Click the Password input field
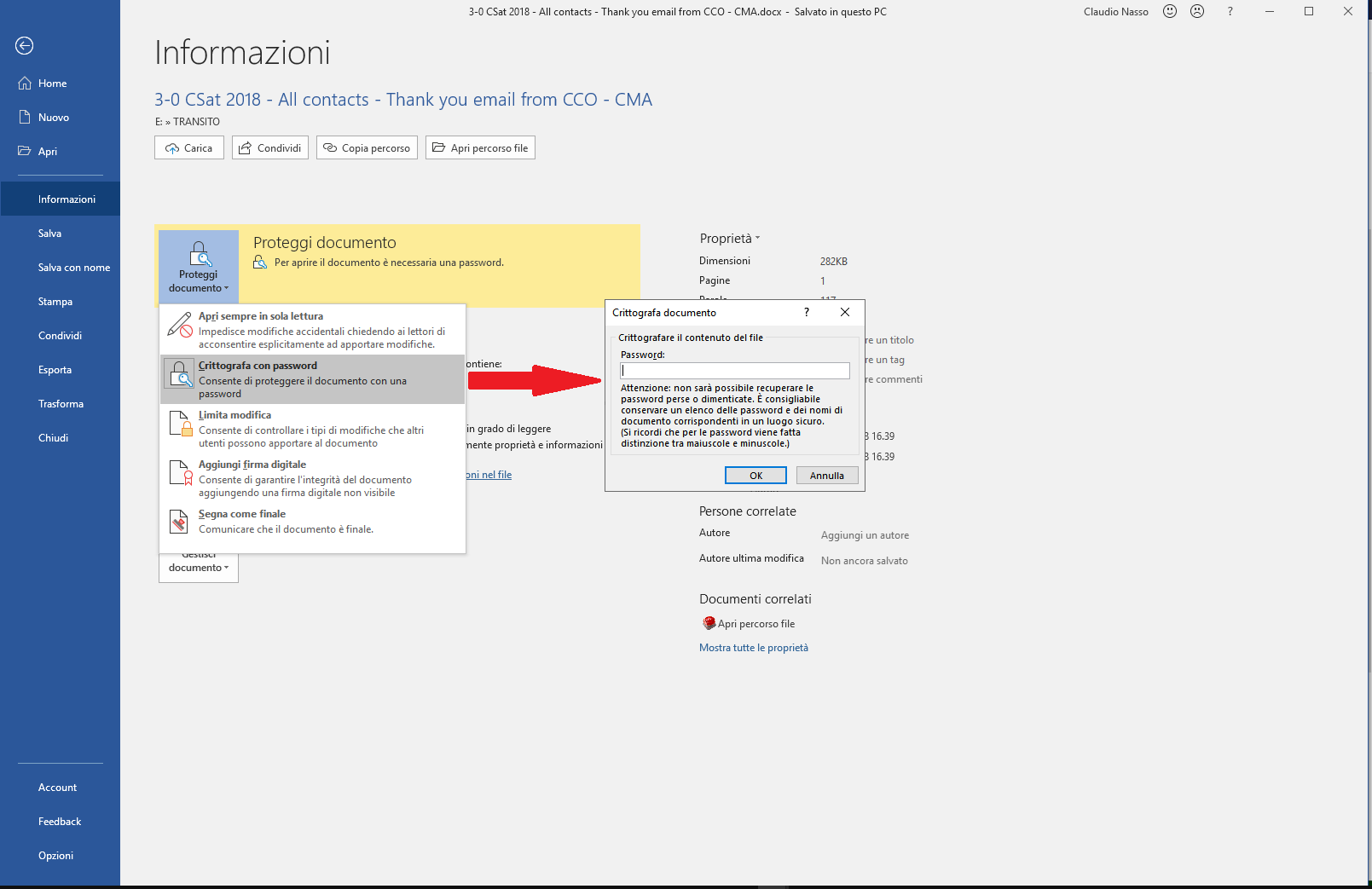1372x889 pixels. click(x=735, y=371)
